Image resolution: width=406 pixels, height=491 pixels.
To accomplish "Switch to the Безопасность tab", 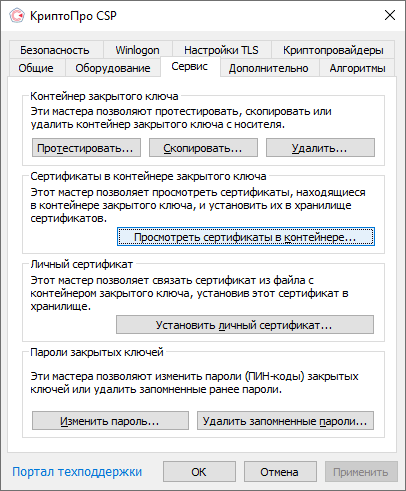I will pyautogui.click(x=55, y=50).
